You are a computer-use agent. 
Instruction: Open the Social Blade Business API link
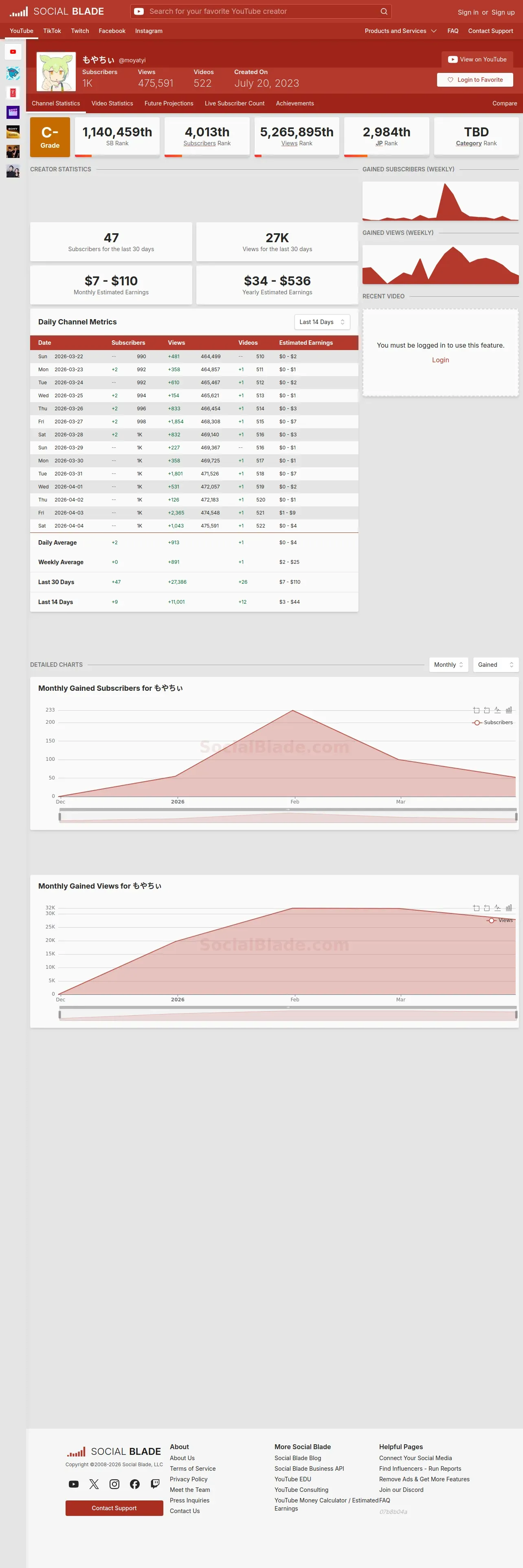[309, 1469]
